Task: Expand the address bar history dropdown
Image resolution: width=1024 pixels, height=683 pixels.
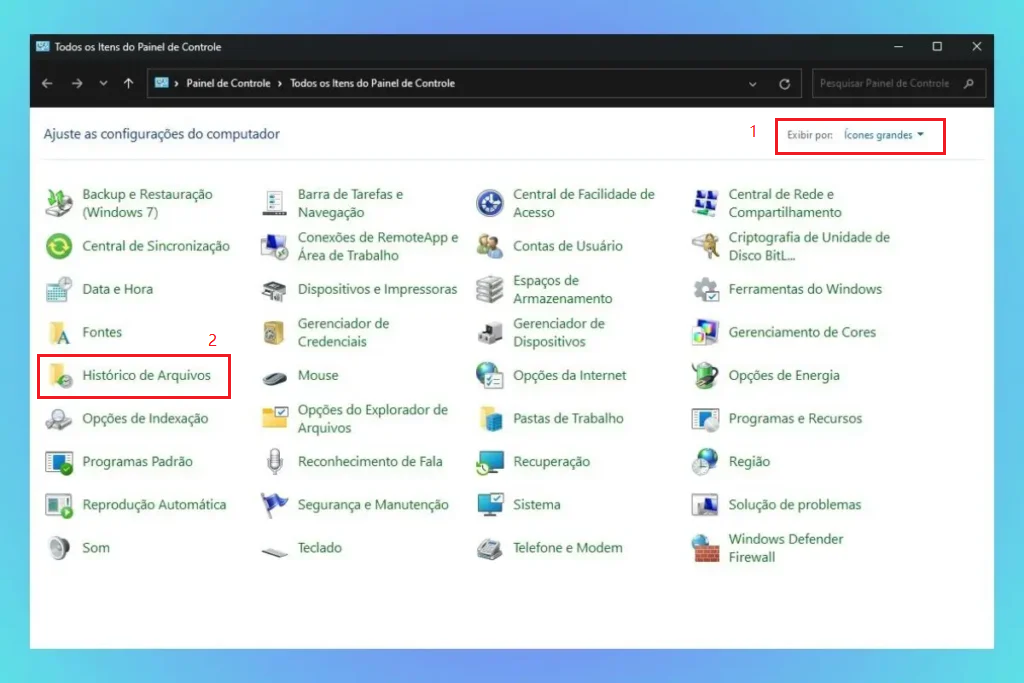Action: [753, 84]
